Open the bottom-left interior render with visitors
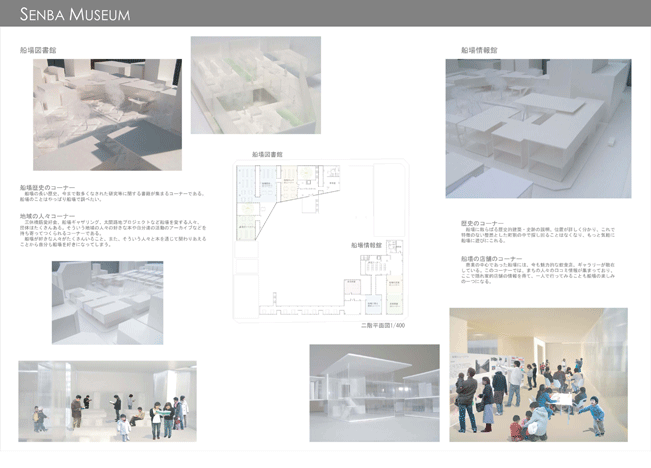Screen dimensions: 651x468 coord(106,400)
